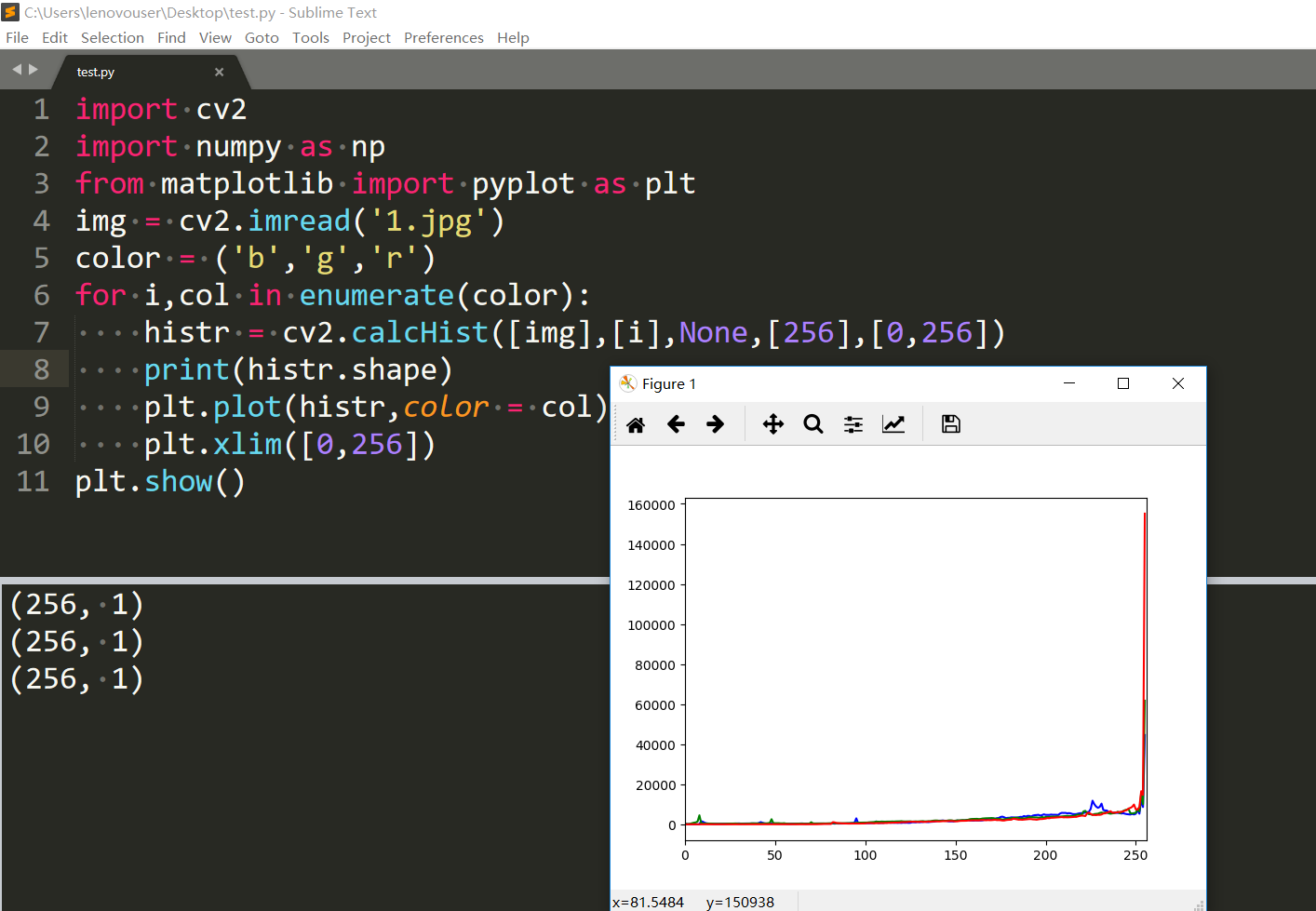Screen dimensions: 1316x911
Task: Open the Tools menu
Action: pos(311,37)
